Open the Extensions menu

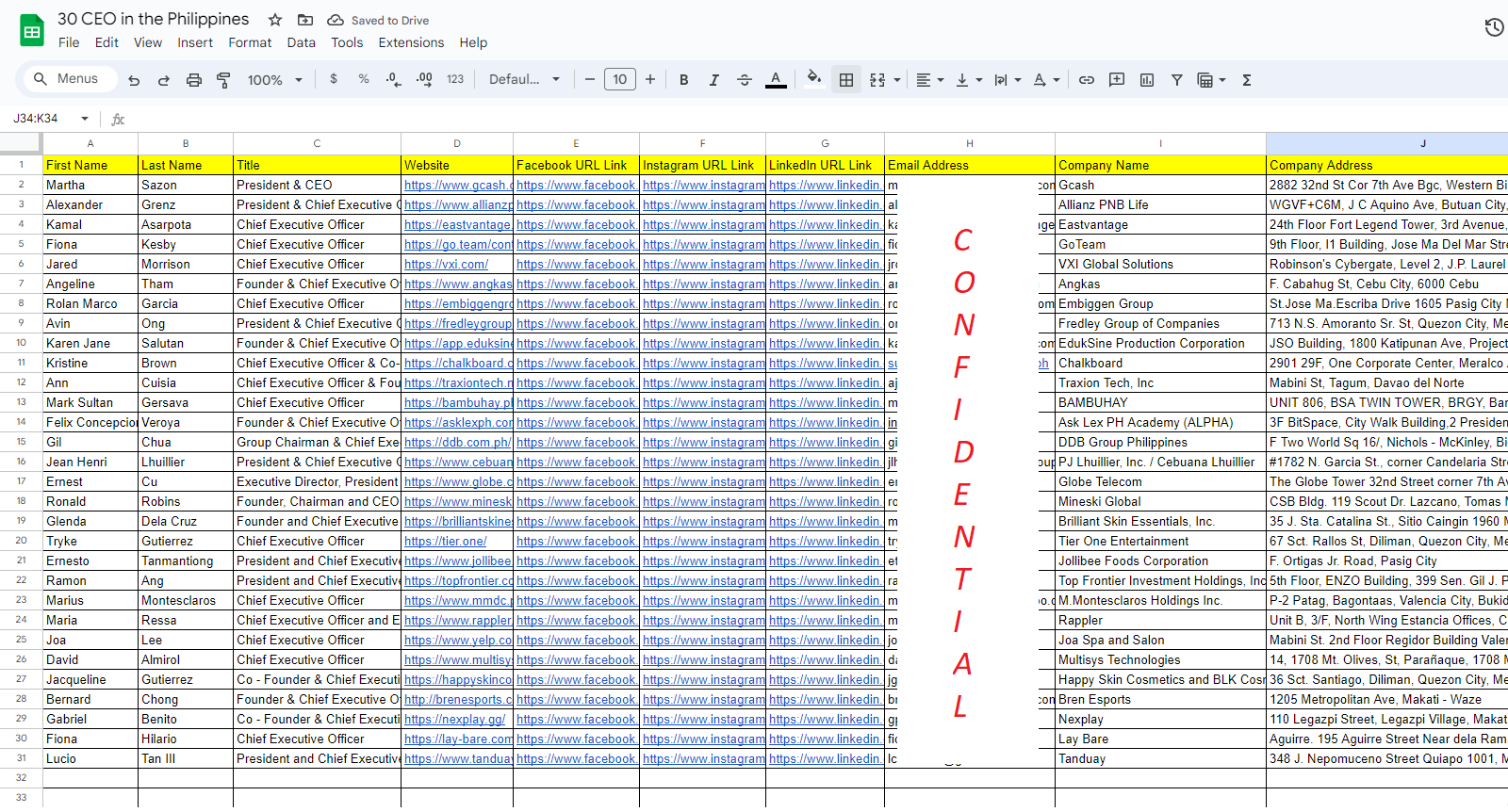(x=411, y=42)
